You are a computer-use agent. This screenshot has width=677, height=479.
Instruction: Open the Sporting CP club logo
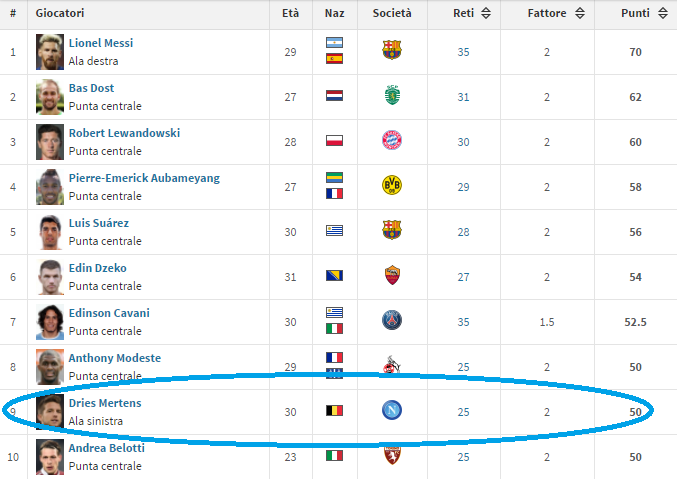tap(392, 95)
